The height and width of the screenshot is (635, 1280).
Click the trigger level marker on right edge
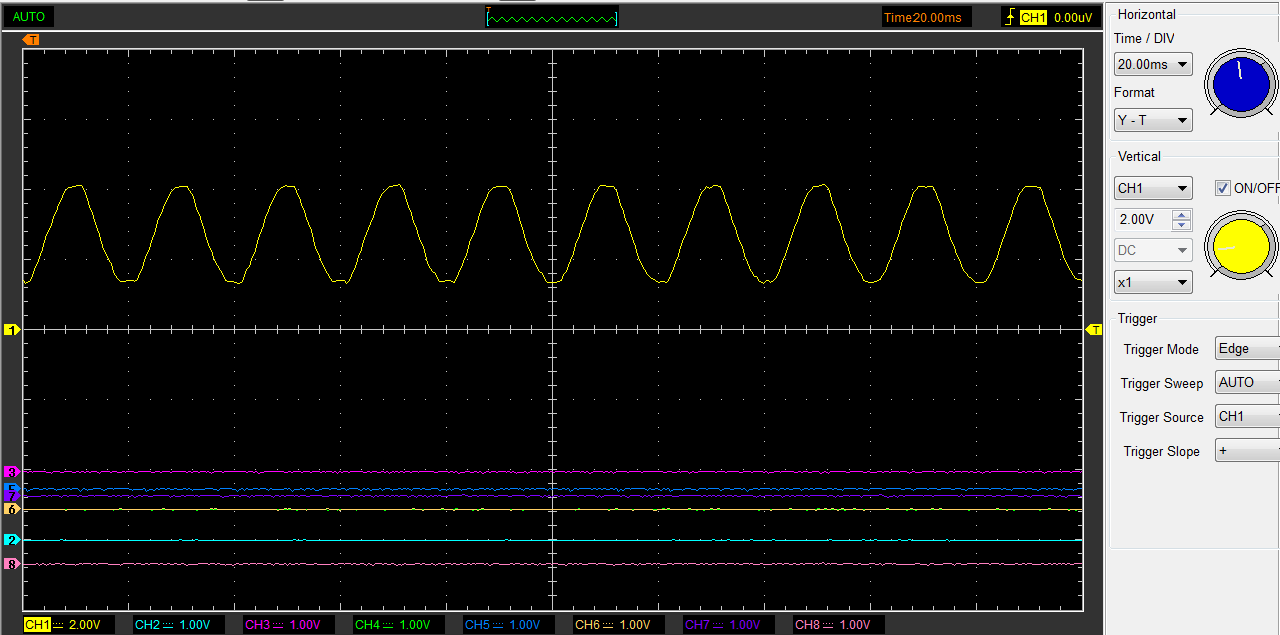coord(1094,329)
